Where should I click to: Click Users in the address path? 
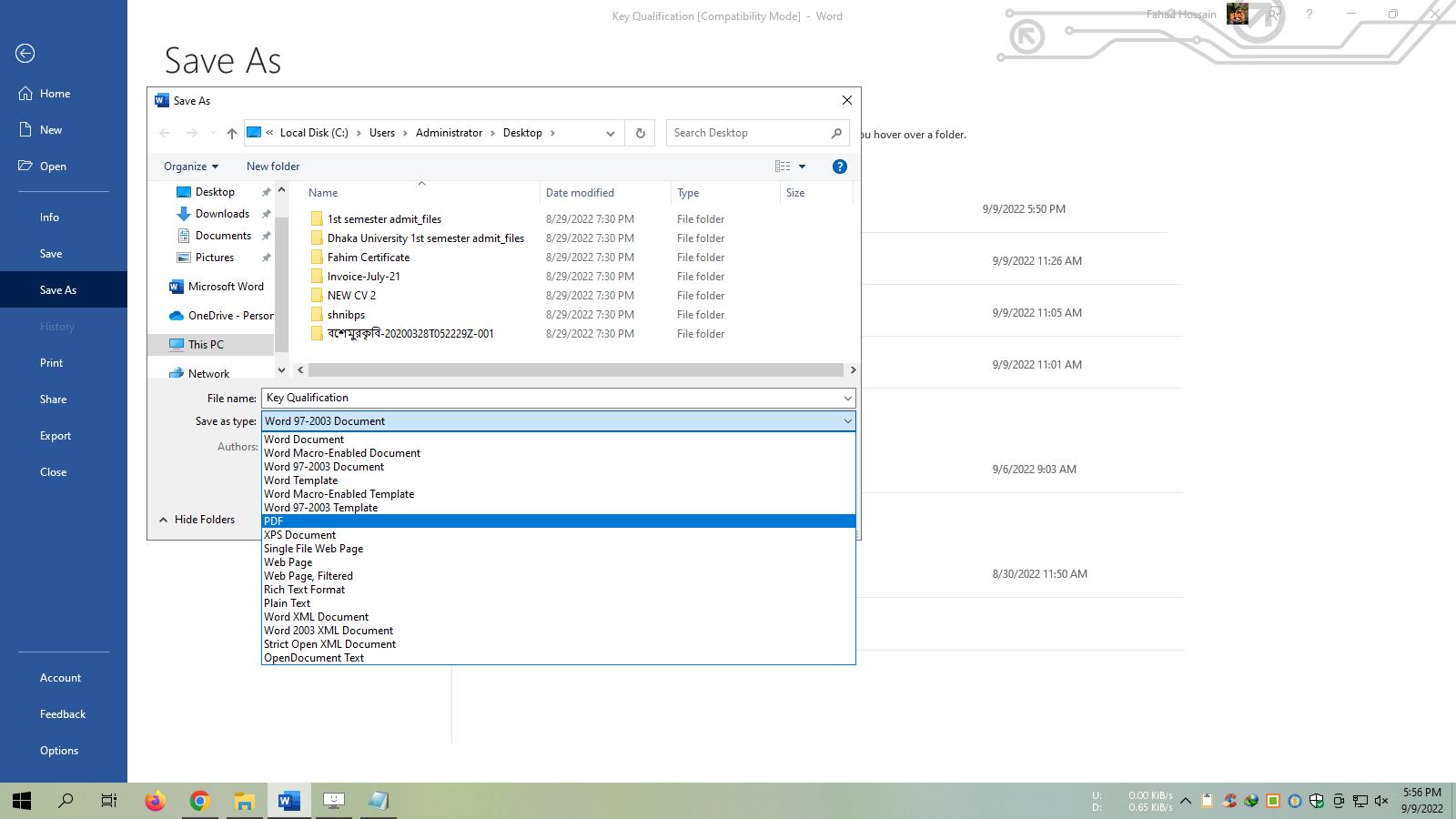point(382,133)
